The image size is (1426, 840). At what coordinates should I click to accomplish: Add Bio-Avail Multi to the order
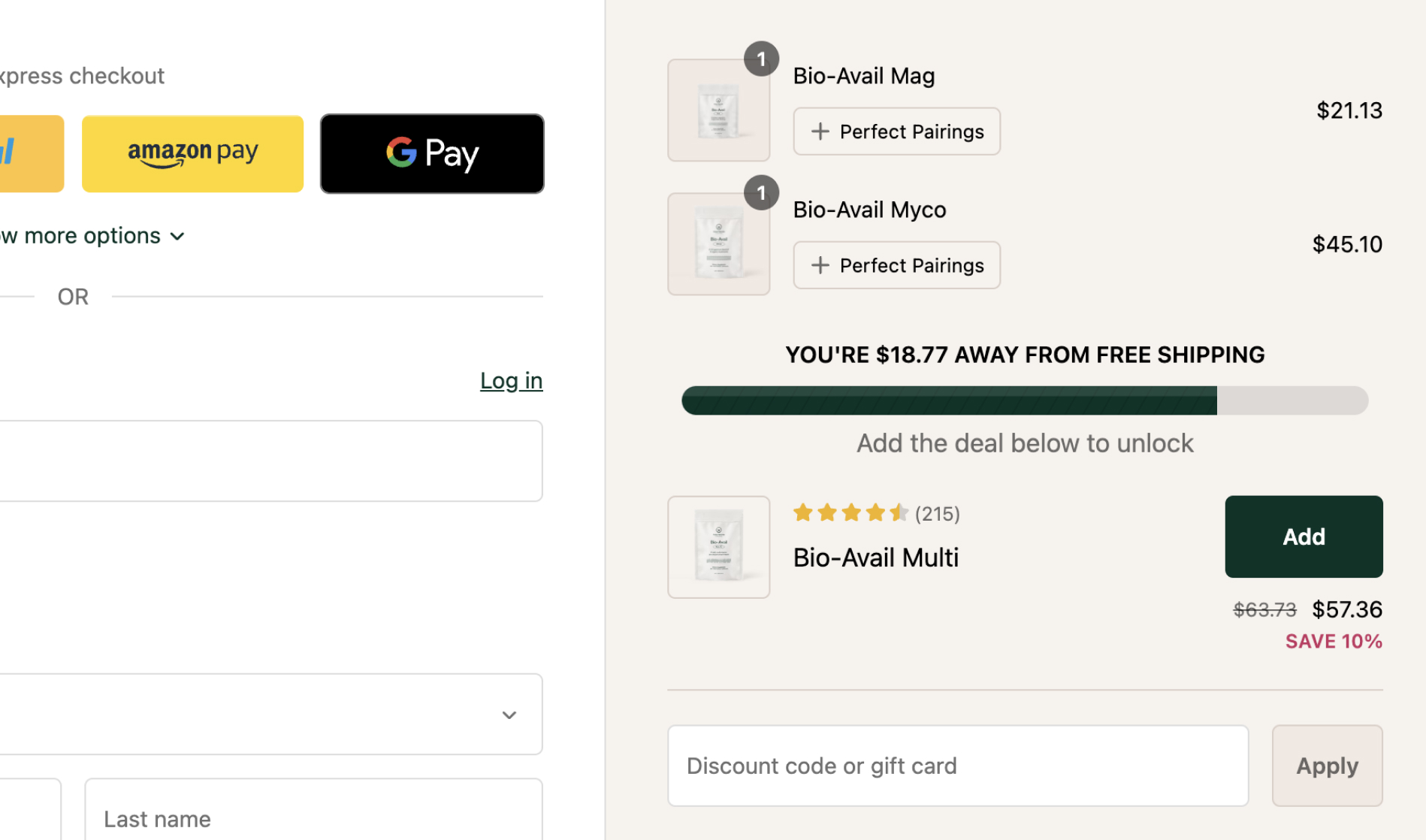pyautogui.click(x=1303, y=536)
